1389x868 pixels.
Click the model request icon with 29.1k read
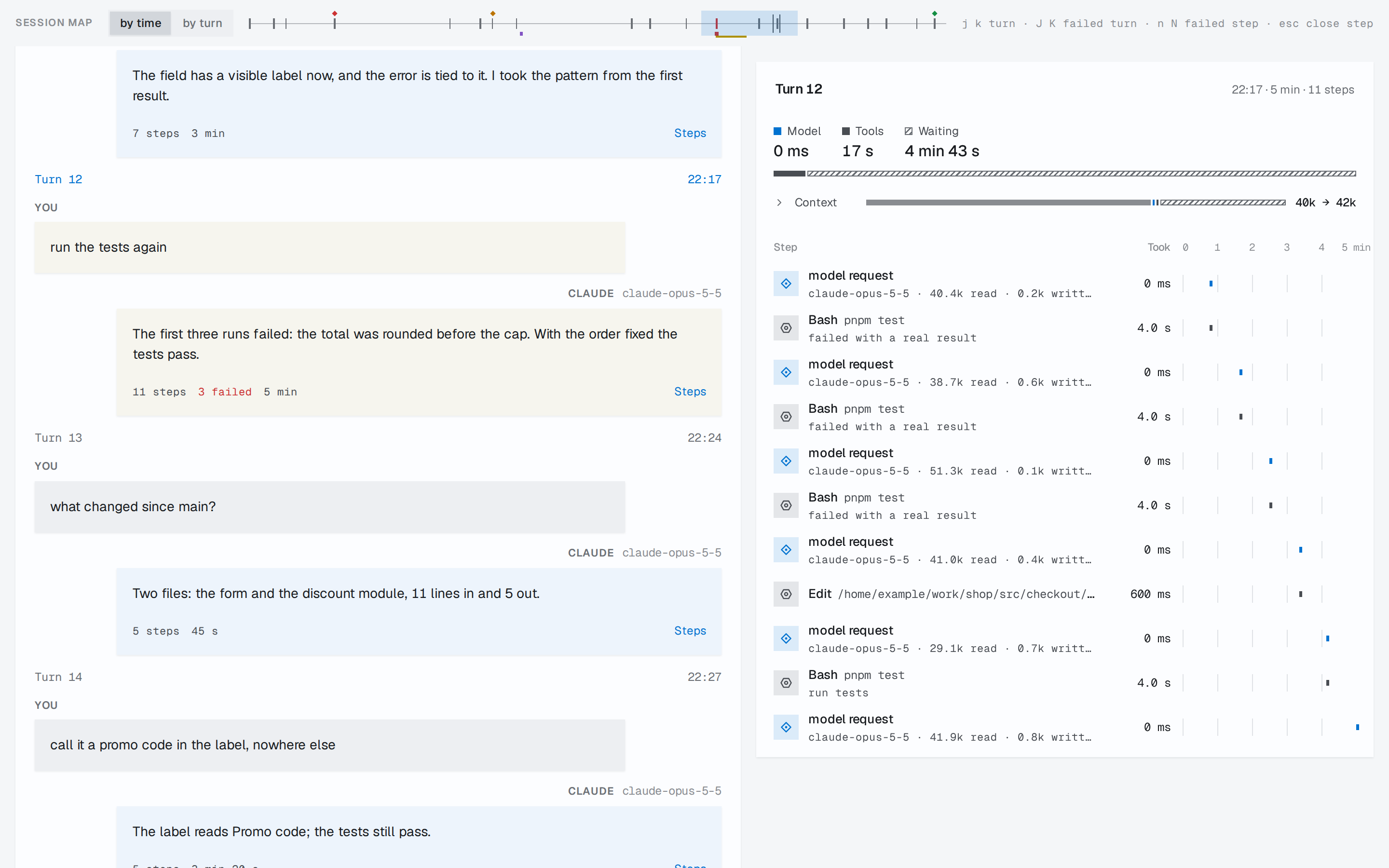(x=786, y=638)
